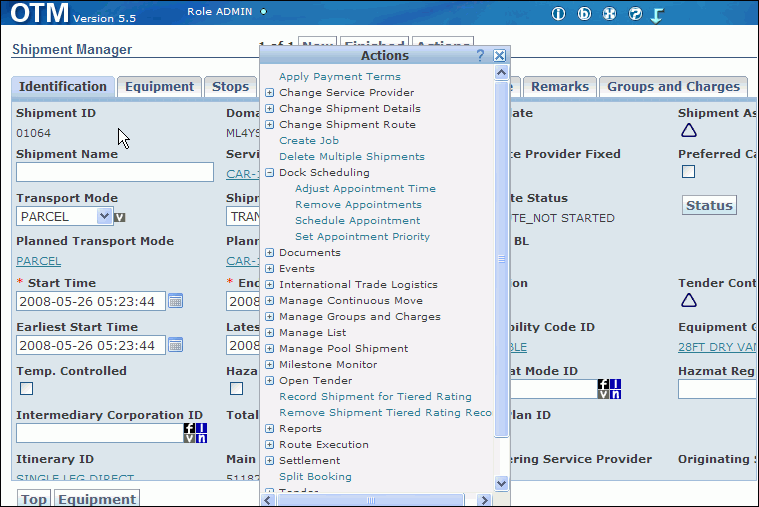Viewport: 759px width, 507px height.
Task: Toggle the Hazardous checkbox
Action: [236, 388]
